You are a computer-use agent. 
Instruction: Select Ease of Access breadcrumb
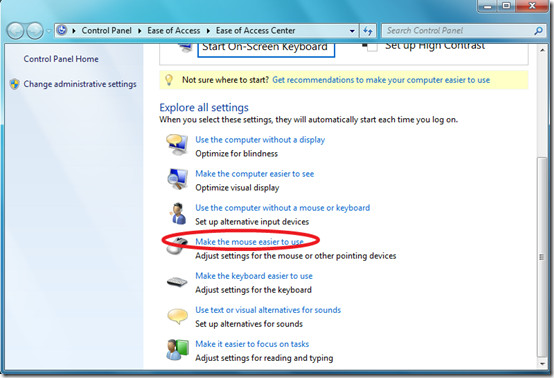pyautogui.click(x=173, y=31)
